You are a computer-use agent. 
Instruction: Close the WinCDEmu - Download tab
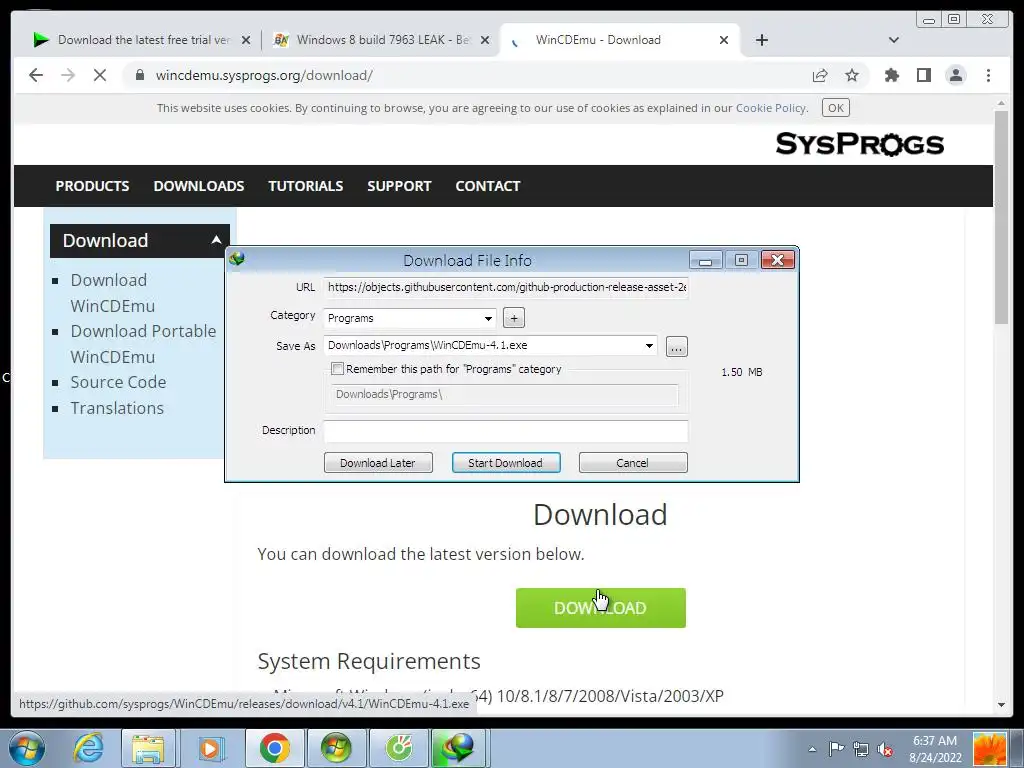coord(724,40)
